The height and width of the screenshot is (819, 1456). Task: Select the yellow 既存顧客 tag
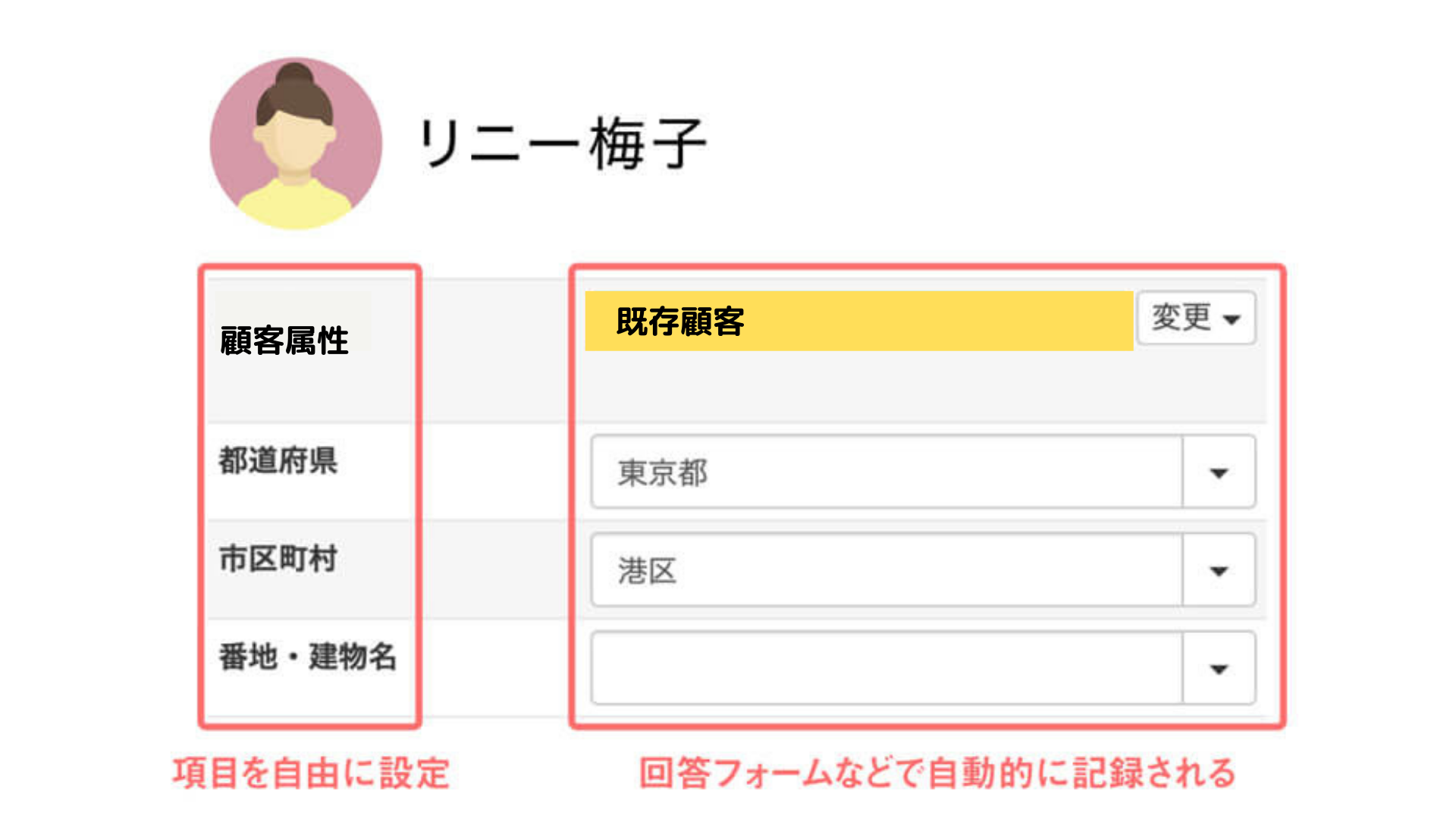click(x=858, y=321)
